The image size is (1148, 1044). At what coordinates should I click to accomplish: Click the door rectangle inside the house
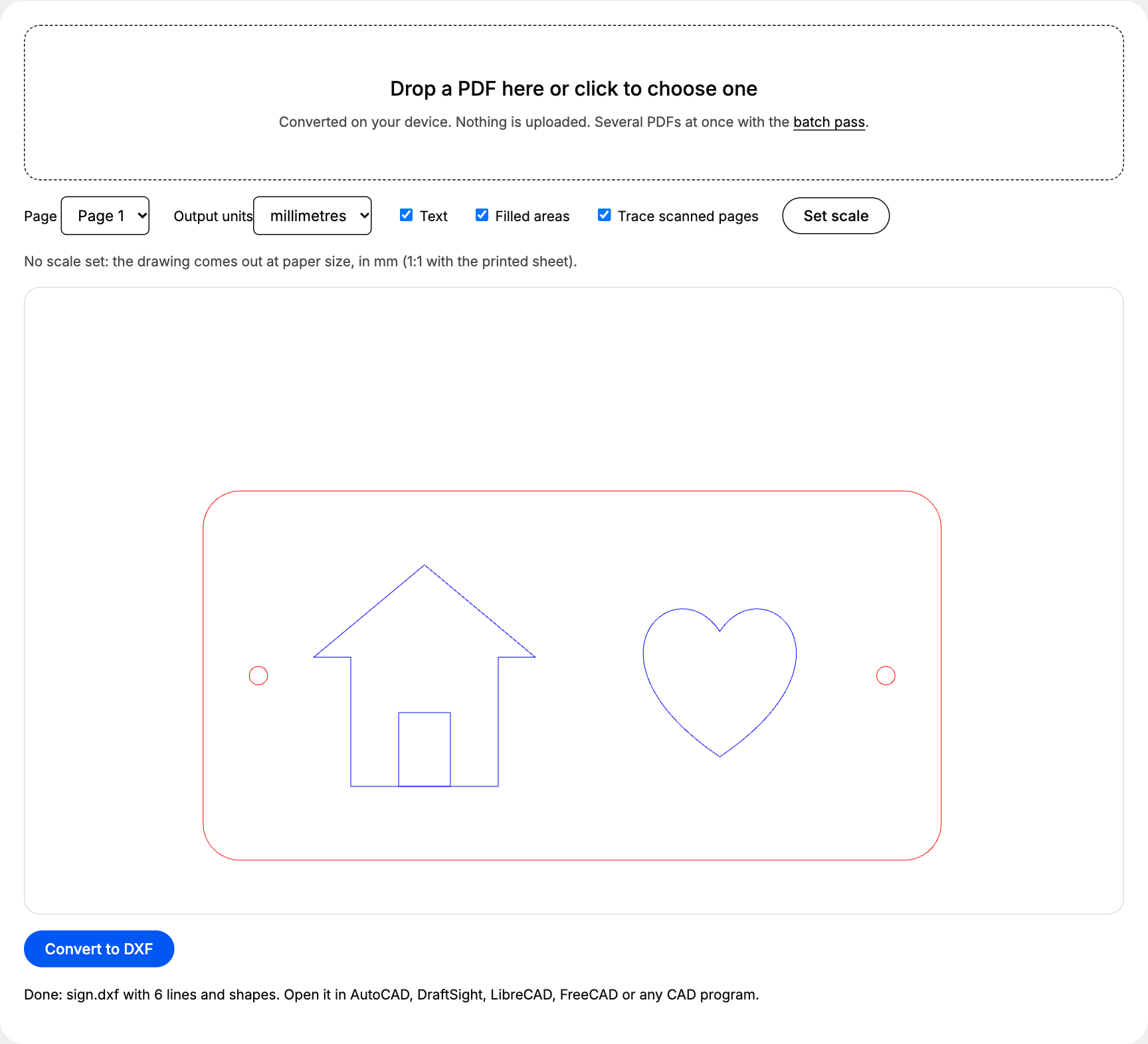coord(425,749)
